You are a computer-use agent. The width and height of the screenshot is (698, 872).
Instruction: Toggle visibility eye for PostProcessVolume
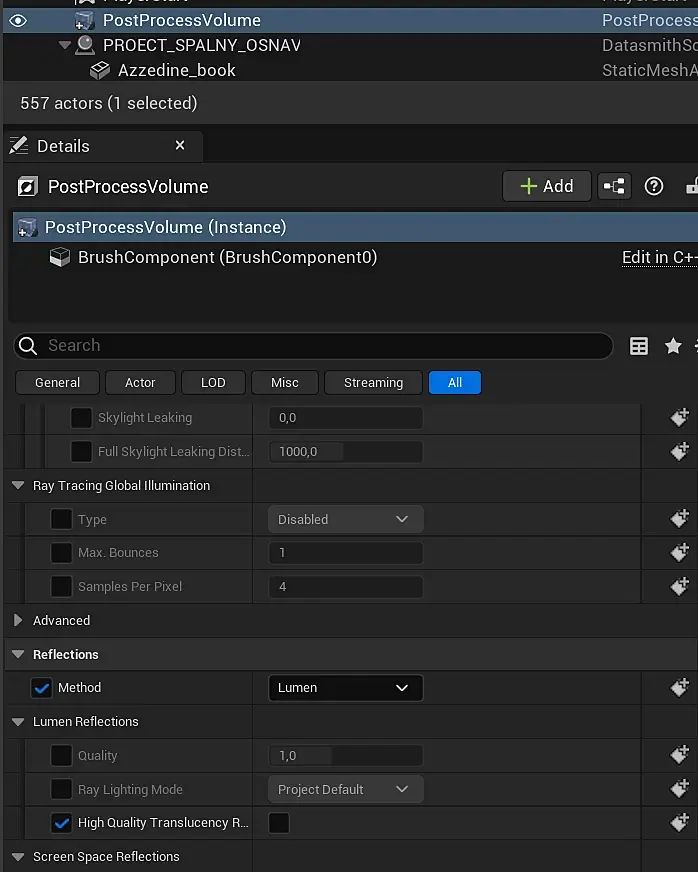(x=18, y=20)
